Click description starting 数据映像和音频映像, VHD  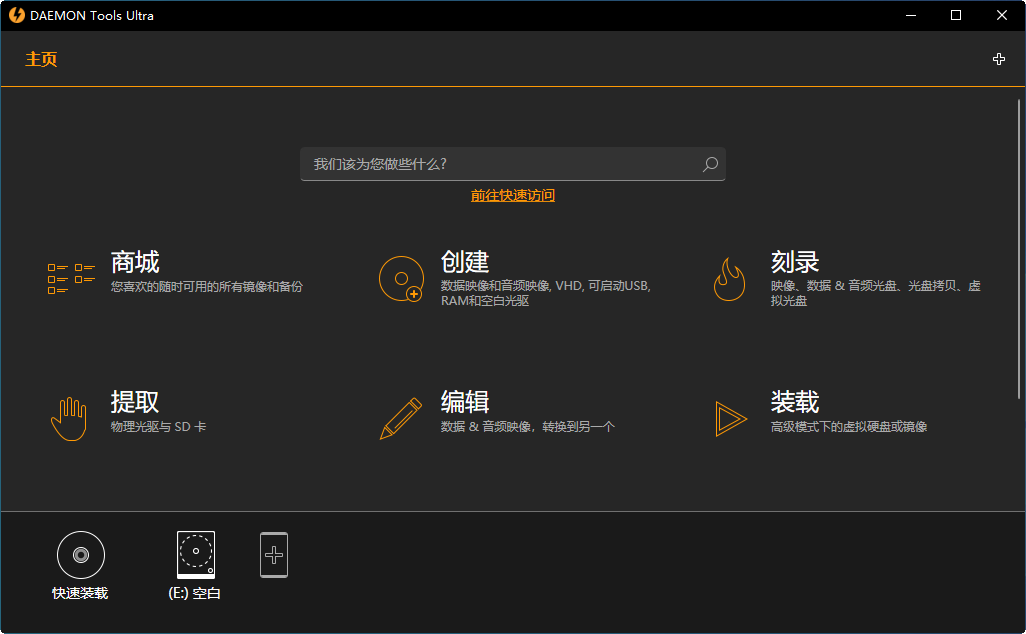pos(546,293)
